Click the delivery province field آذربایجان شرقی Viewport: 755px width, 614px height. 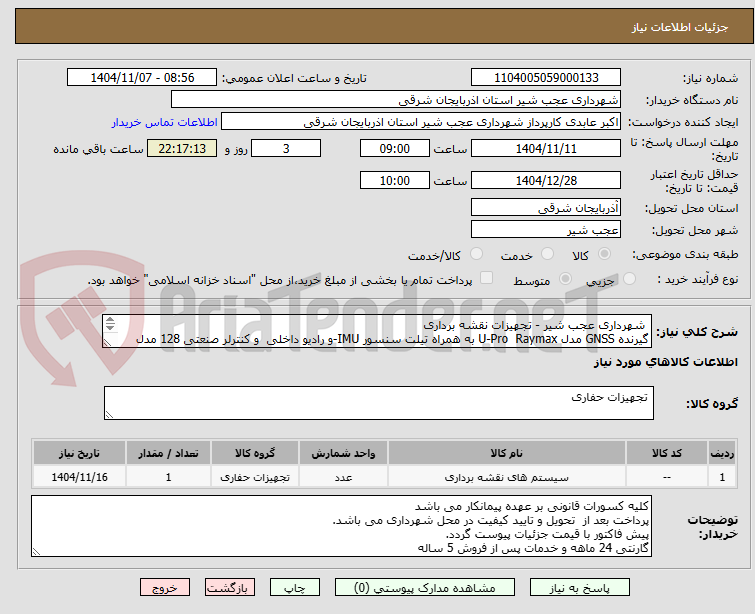point(546,208)
